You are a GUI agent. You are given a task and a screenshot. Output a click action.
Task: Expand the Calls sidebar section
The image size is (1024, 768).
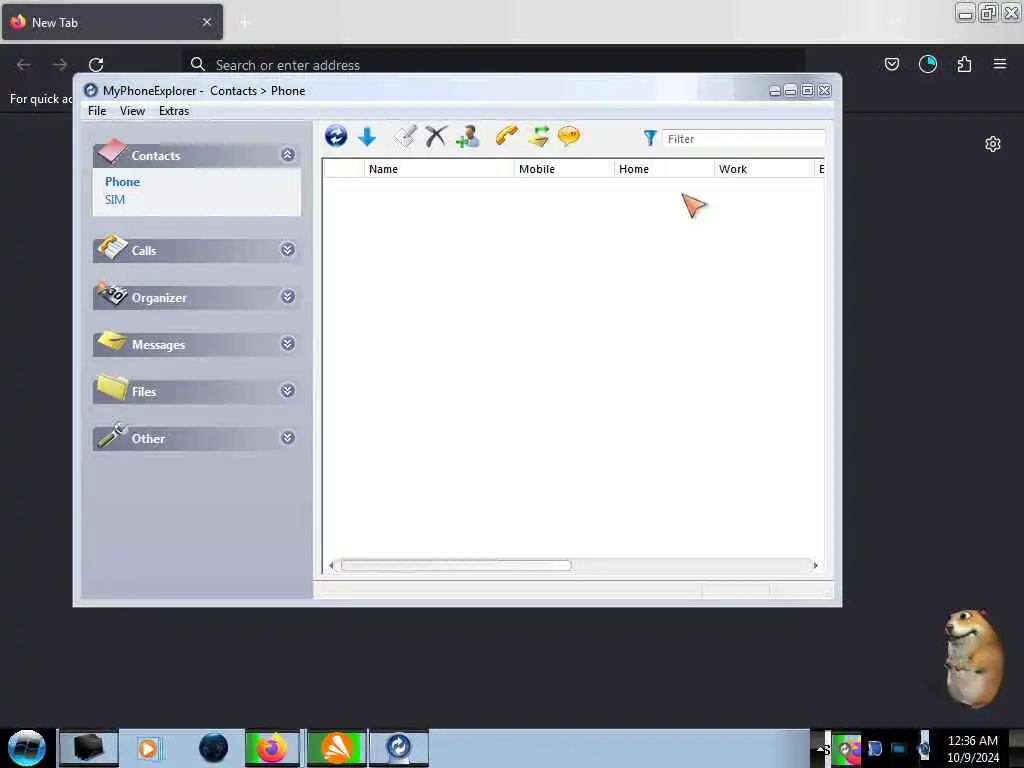pos(287,249)
